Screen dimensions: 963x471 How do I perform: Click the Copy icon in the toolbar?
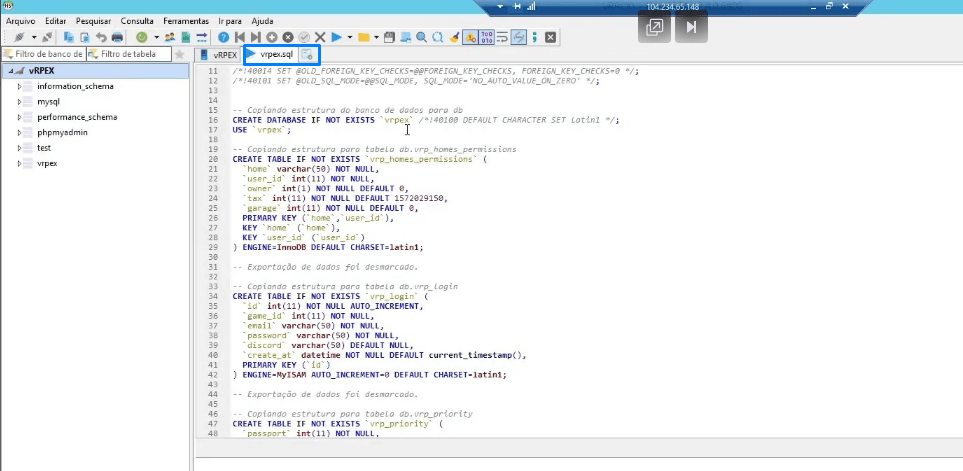69,37
